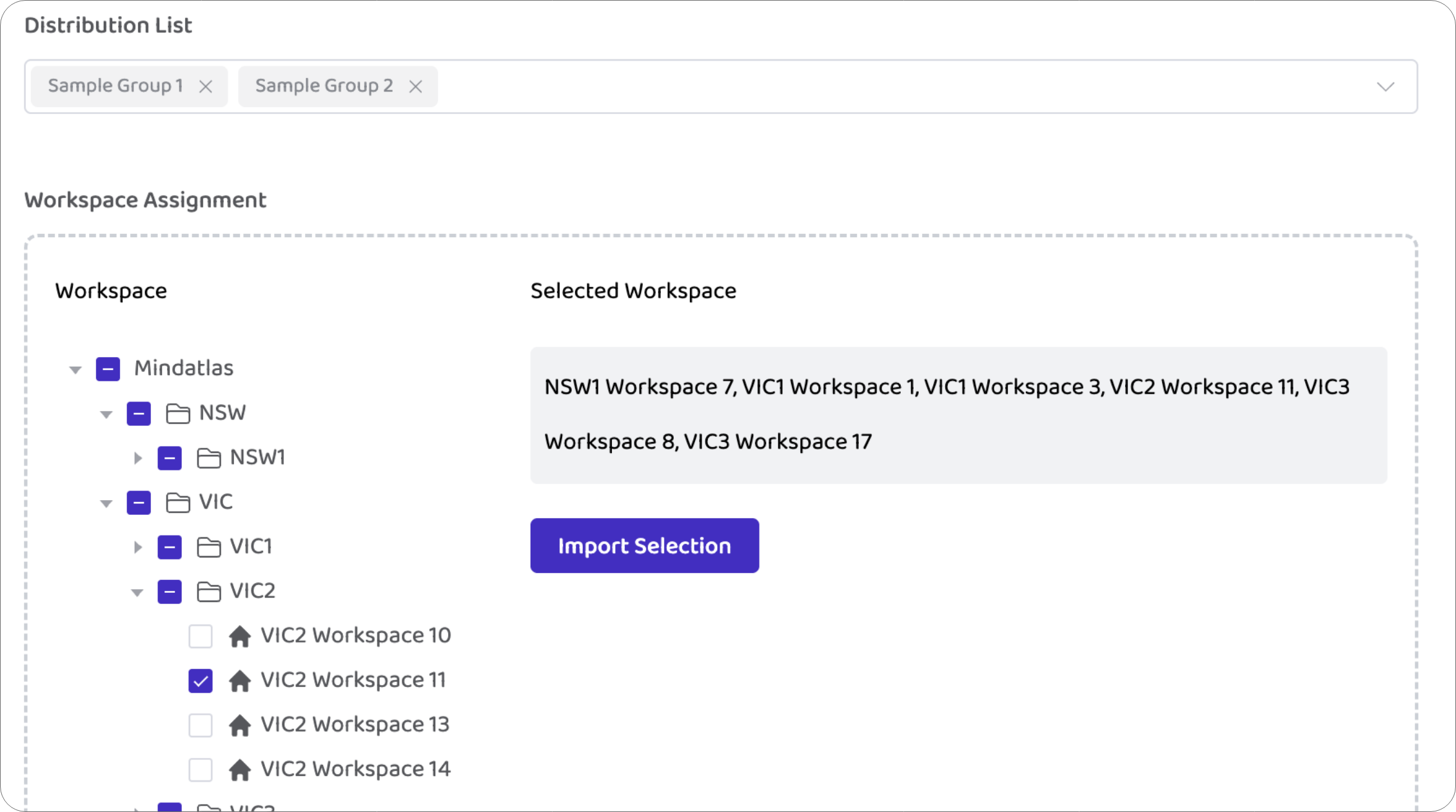Click the VIC folder icon
1456x812 pixels.
tap(179, 502)
